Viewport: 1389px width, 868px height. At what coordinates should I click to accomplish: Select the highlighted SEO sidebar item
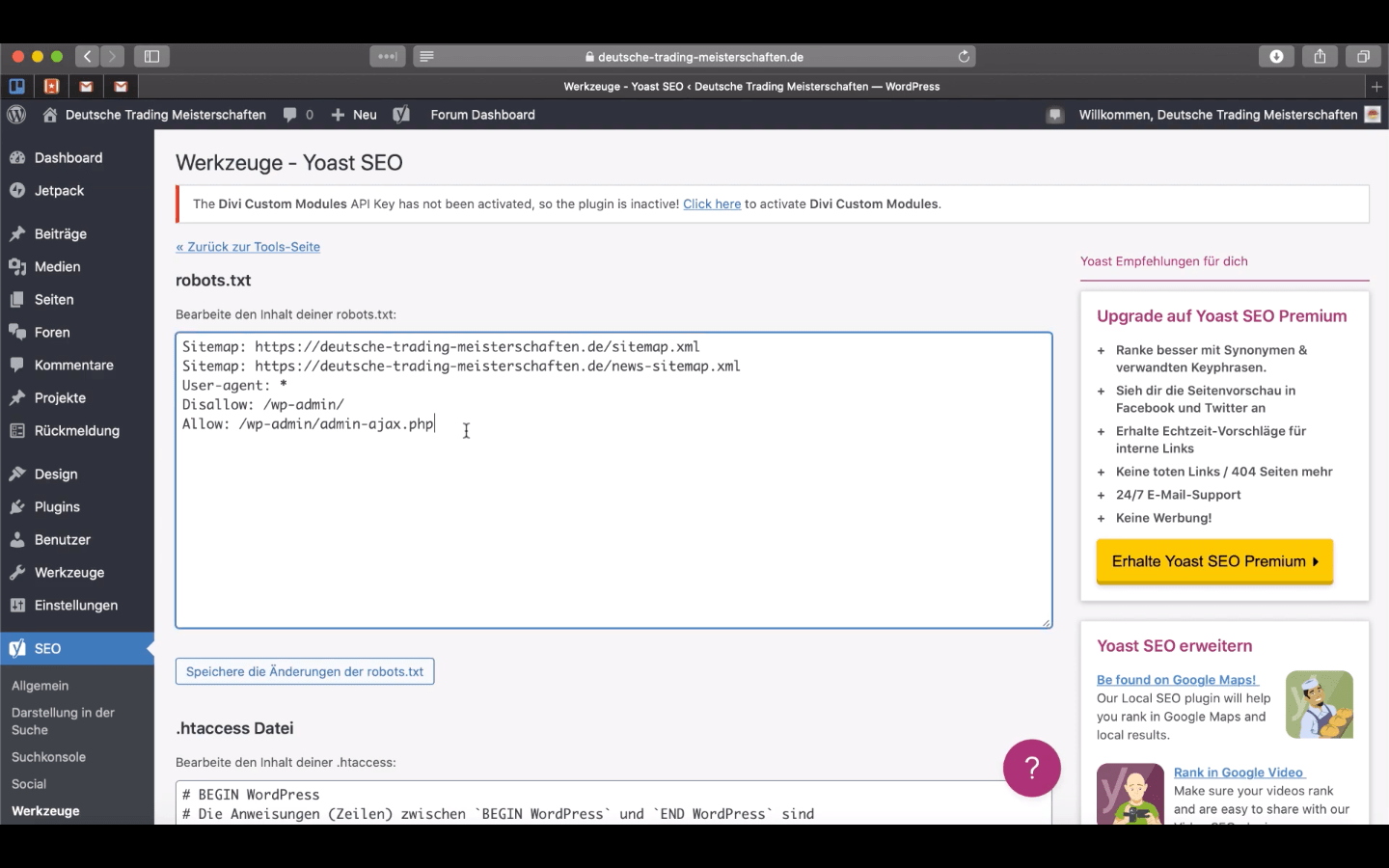(x=77, y=648)
